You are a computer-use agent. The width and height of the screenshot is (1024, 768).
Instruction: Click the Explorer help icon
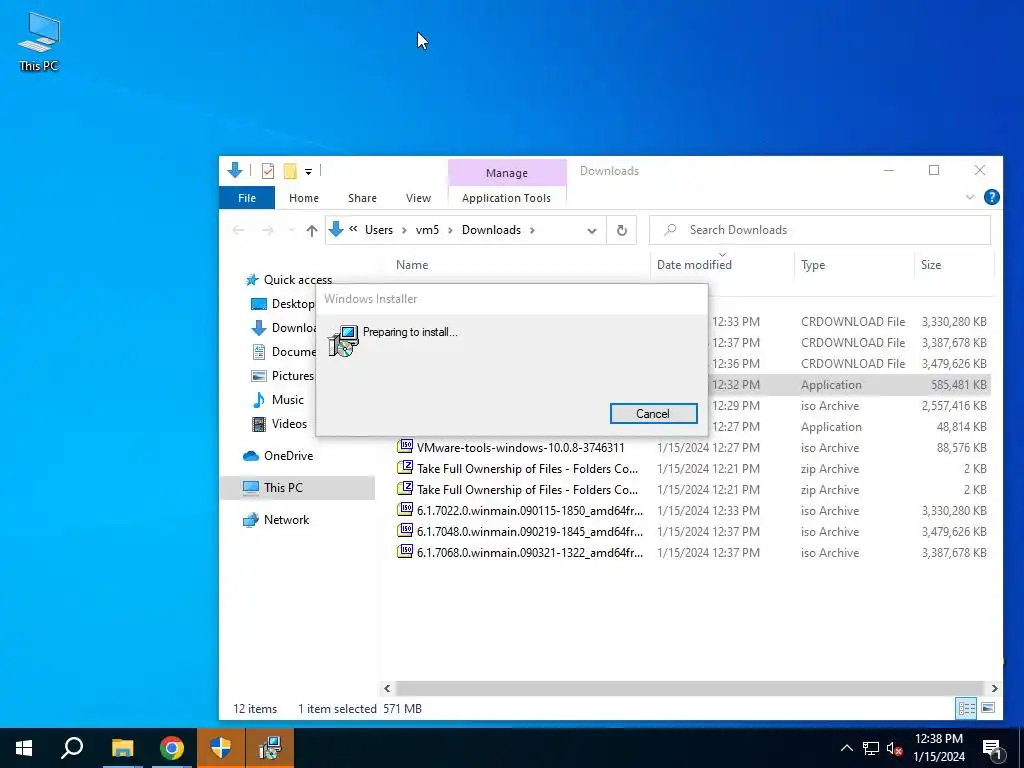coord(991,197)
